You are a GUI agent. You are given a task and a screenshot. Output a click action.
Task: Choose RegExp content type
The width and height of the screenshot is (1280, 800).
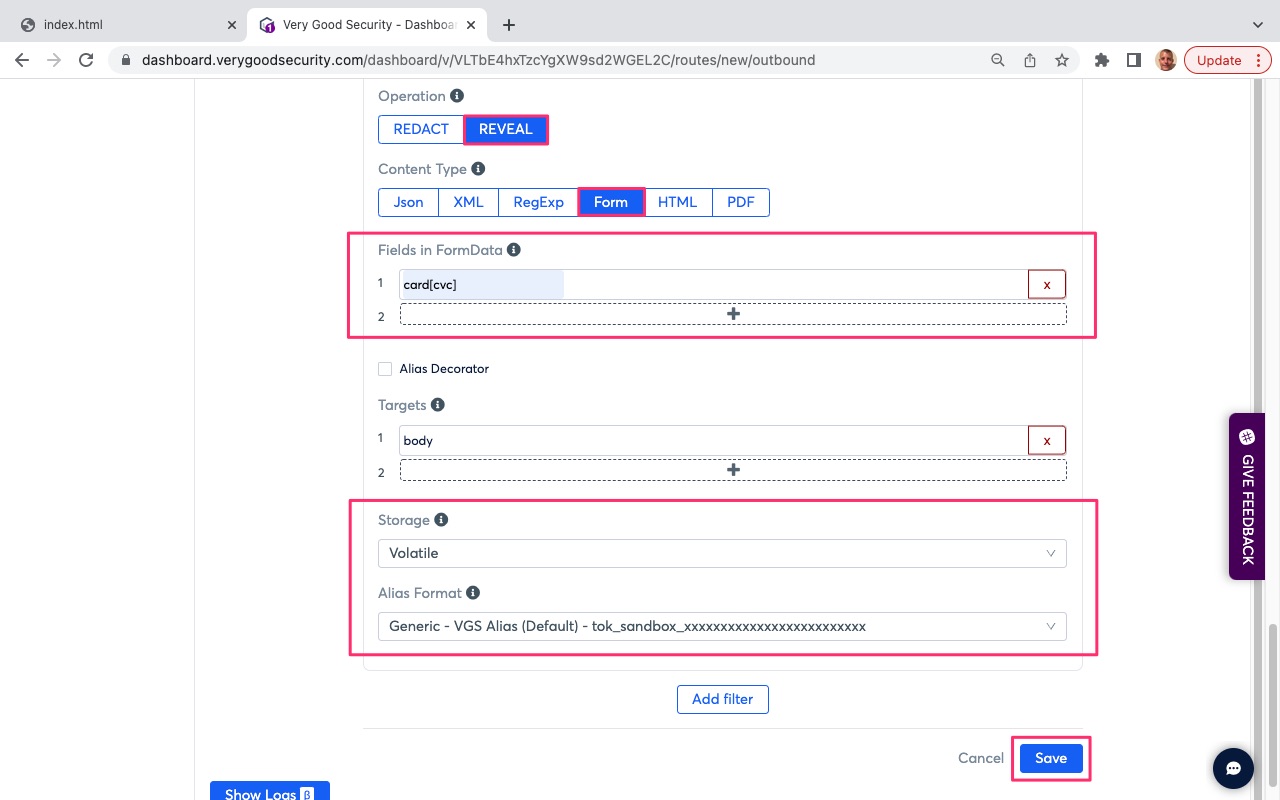(539, 202)
